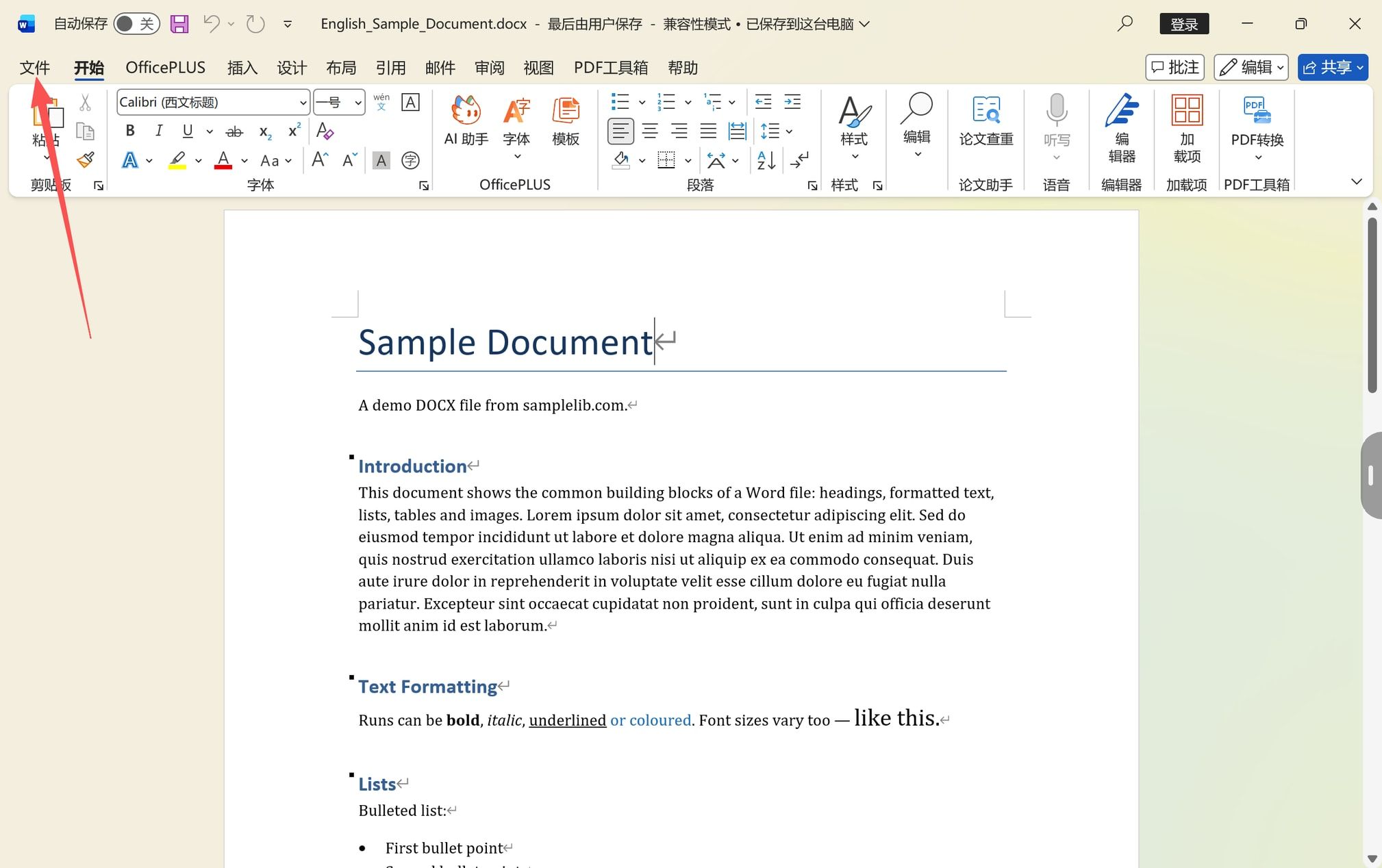Clear all formatting icon
This screenshot has height=868, width=1382.
[x=325, y=131]
